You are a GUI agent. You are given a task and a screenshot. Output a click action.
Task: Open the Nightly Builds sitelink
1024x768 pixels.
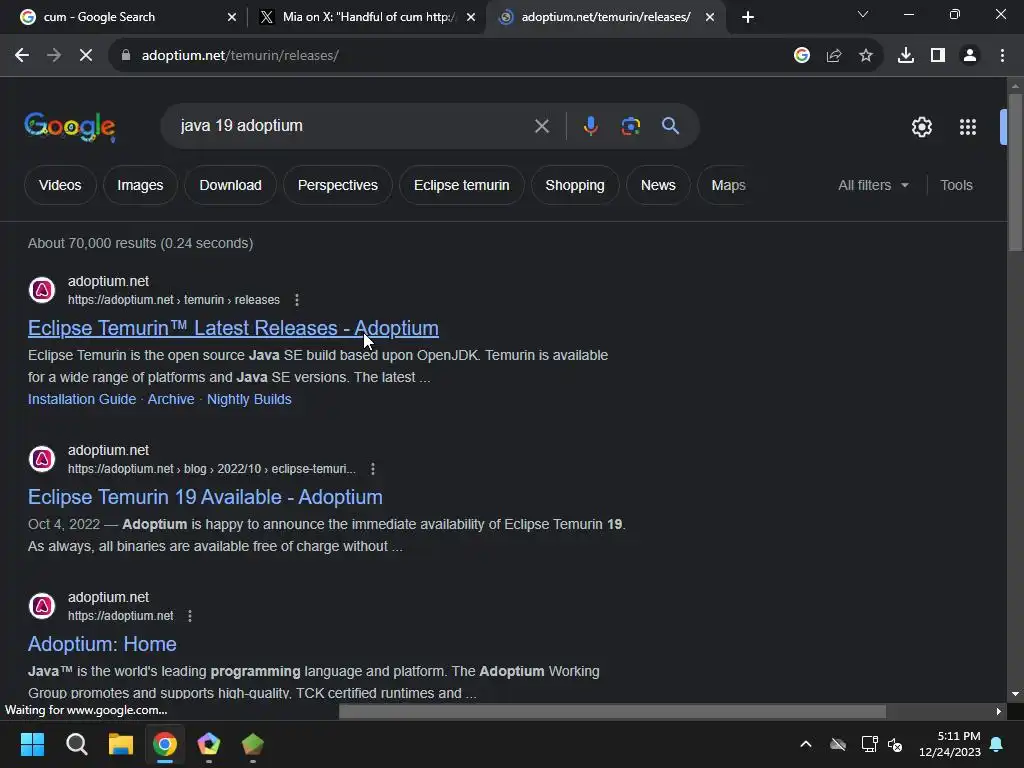[249, 399]
